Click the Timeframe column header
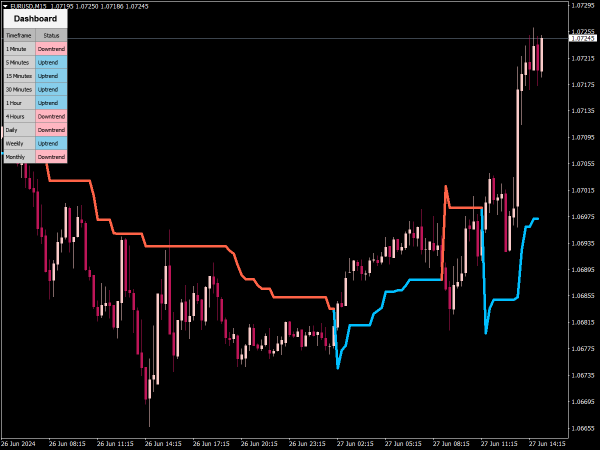Image resolution: width=600 pixels, height=450 pixels. (20, 35)
